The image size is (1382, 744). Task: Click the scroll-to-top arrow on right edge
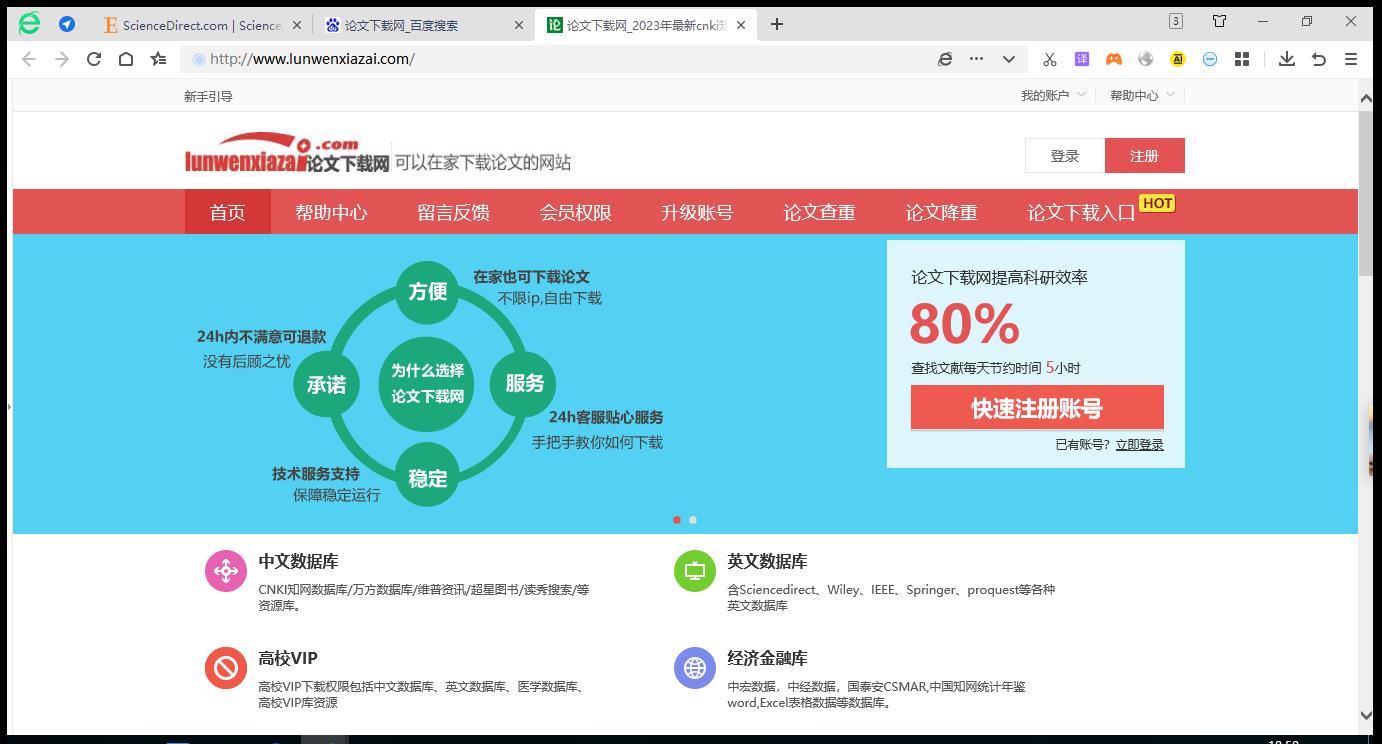(x=1366, y=97)
